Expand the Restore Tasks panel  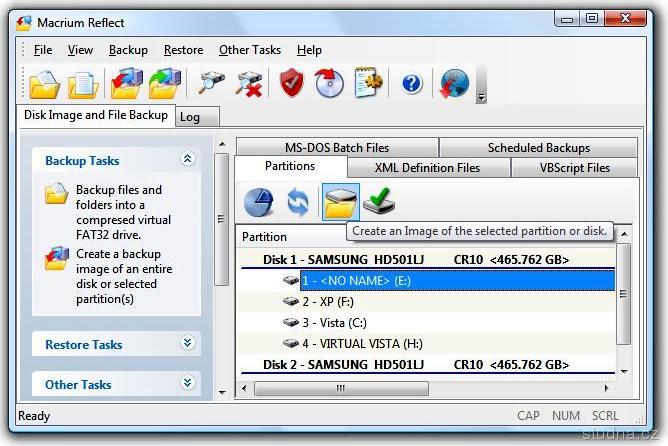pyautogui.click(x=187, y=343)
